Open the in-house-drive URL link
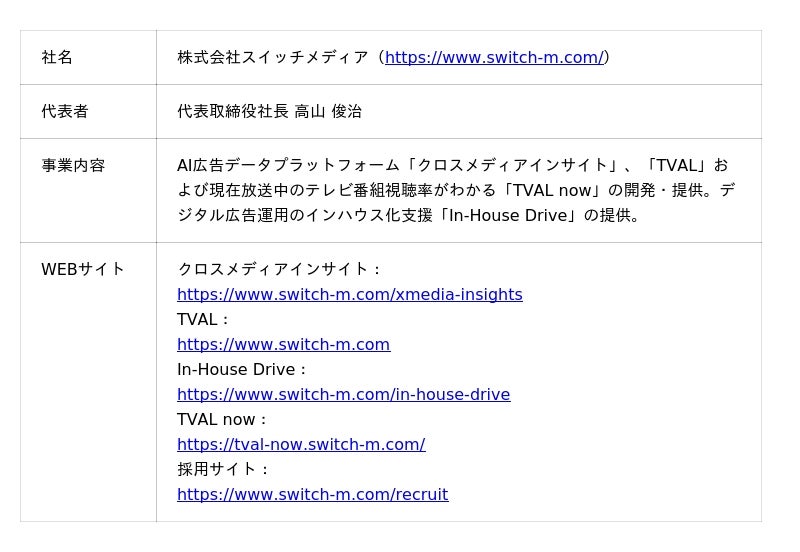The width and height of the screenshot is (800, 552). [343, 395]
